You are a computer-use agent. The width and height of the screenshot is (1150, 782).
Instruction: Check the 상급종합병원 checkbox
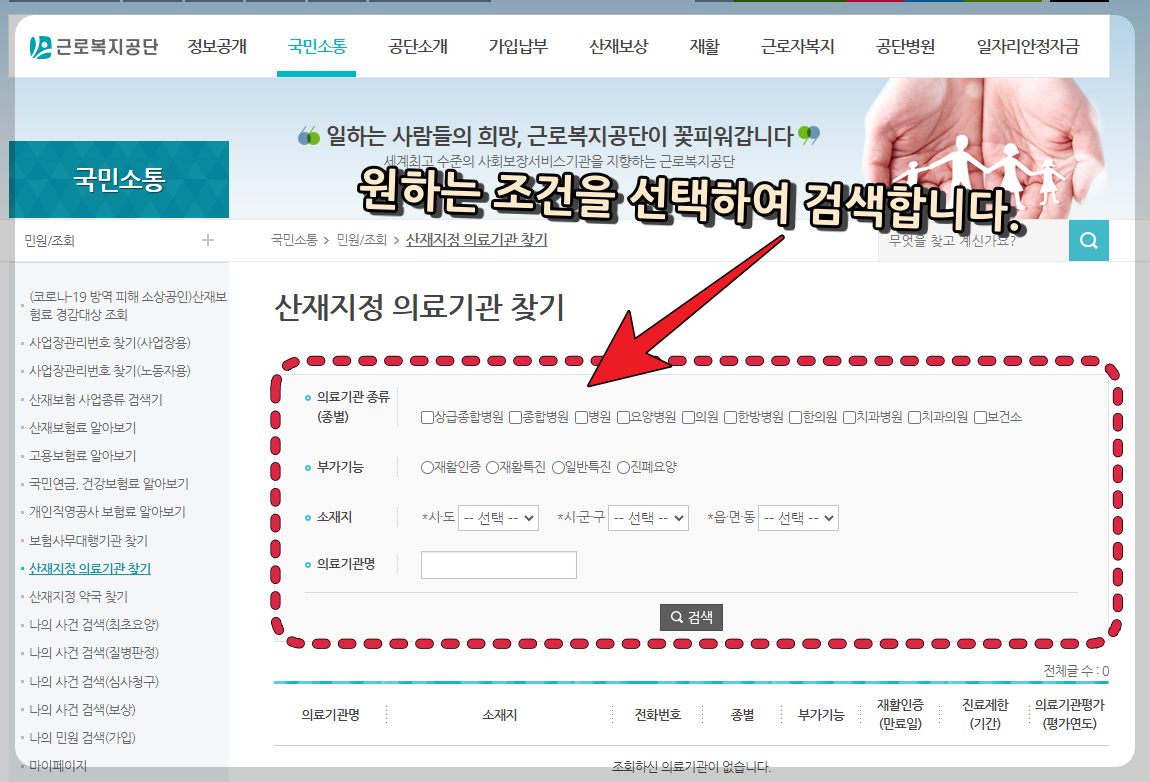click(426, 417)
